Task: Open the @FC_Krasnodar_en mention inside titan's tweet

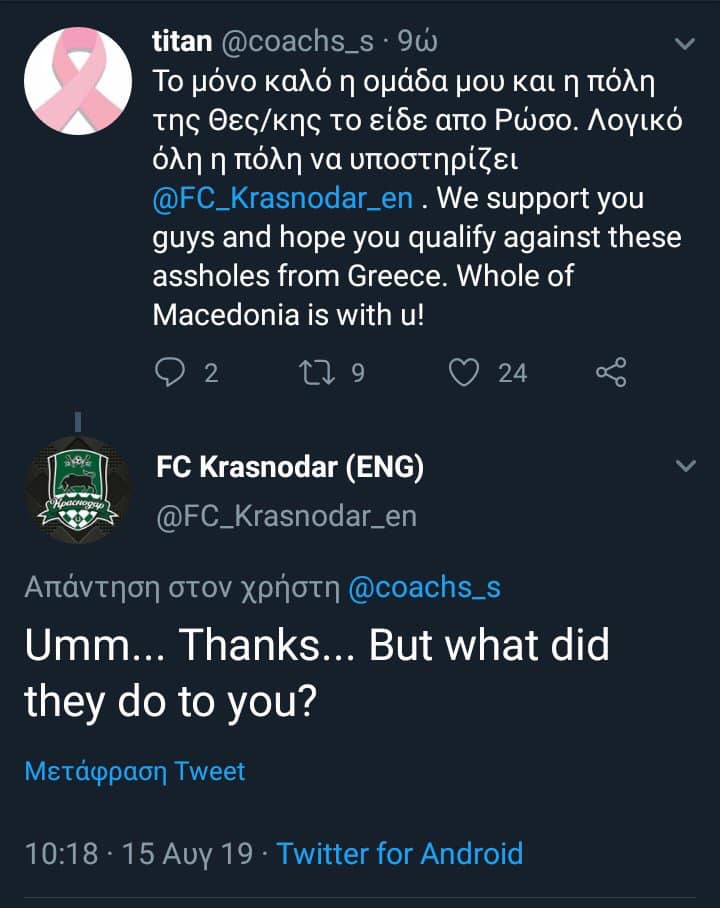Action: pyautogui.click(x=282, y=198)
